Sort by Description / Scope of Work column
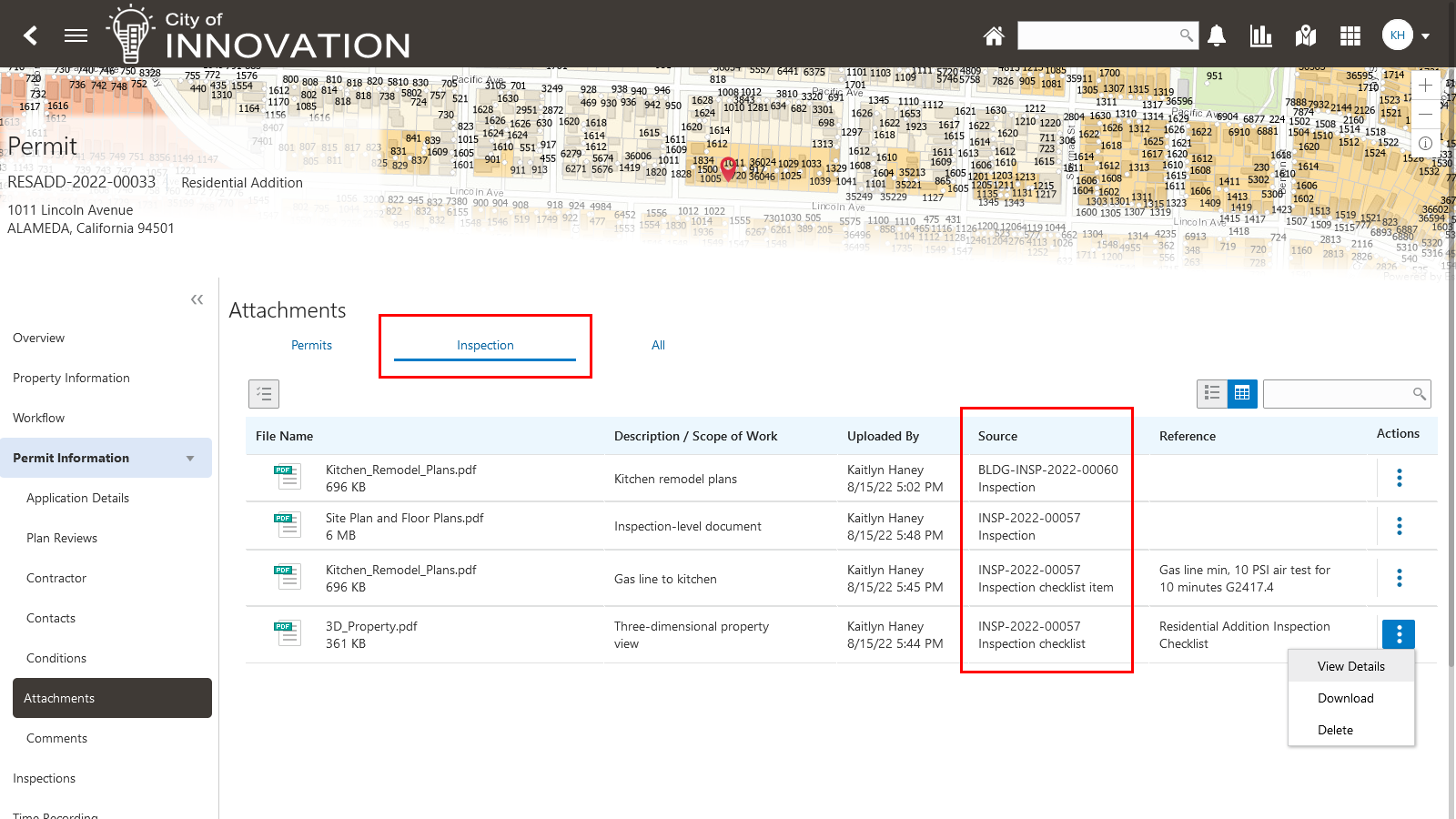This screenshot has width=1456, height=819. [695, 436]
